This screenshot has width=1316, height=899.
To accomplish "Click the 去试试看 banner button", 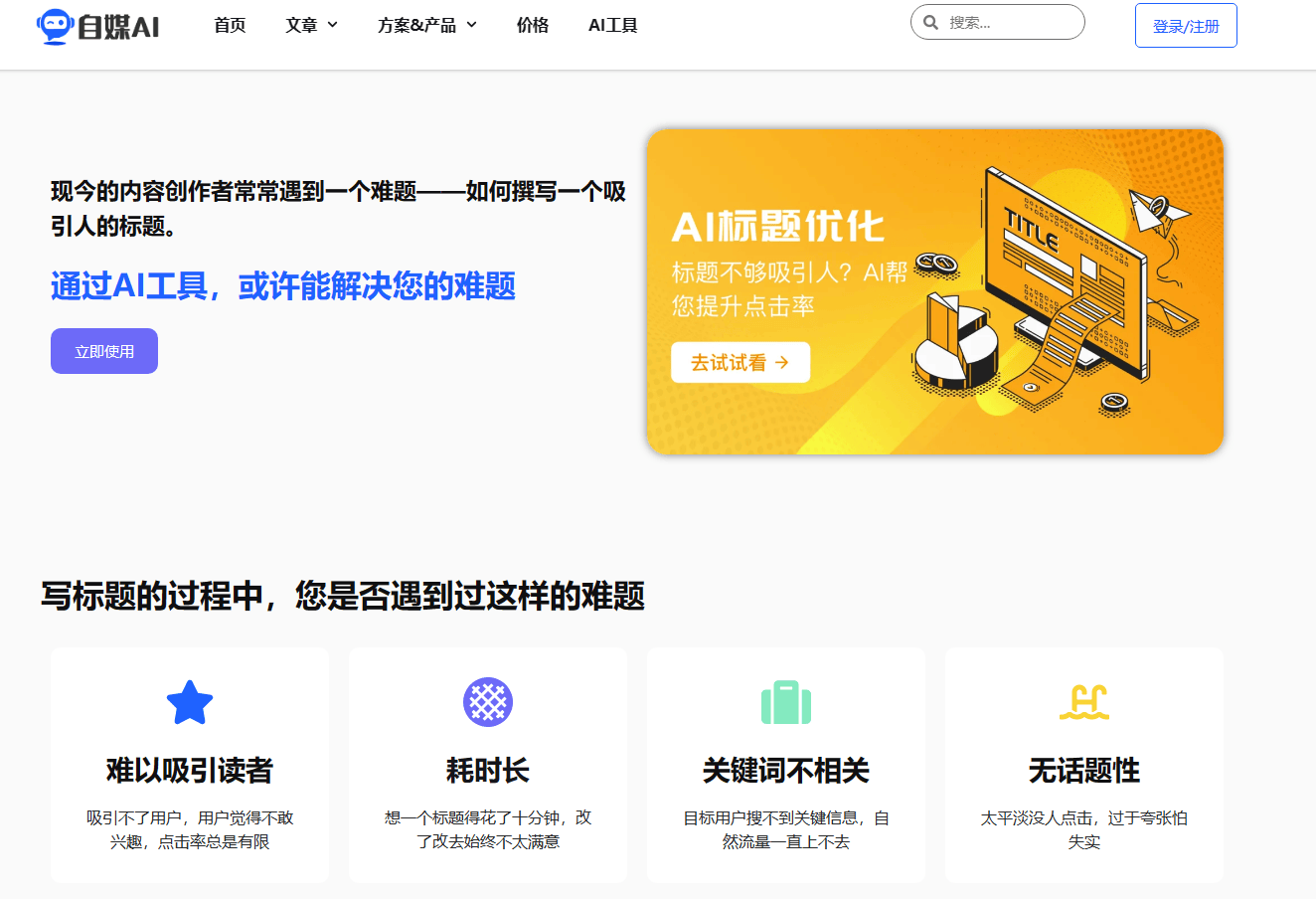I will (740, 362).
